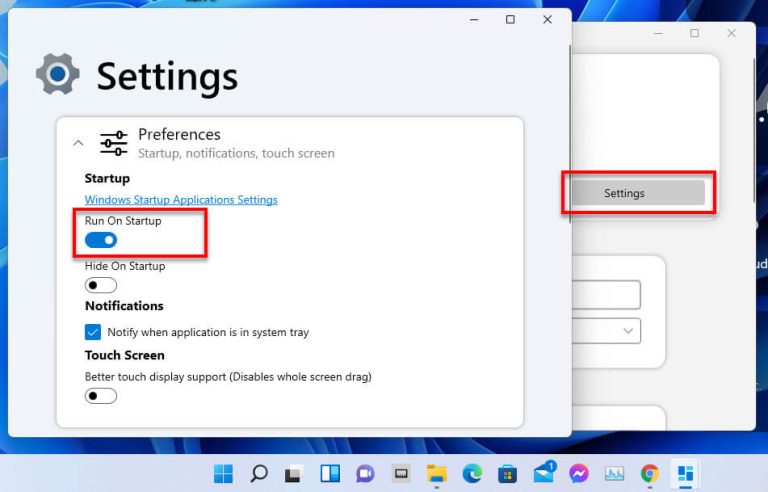Viewport: 768px width, 492px height.
Task: Disable the Run On Startup toggle
Action: click(101, 240)
